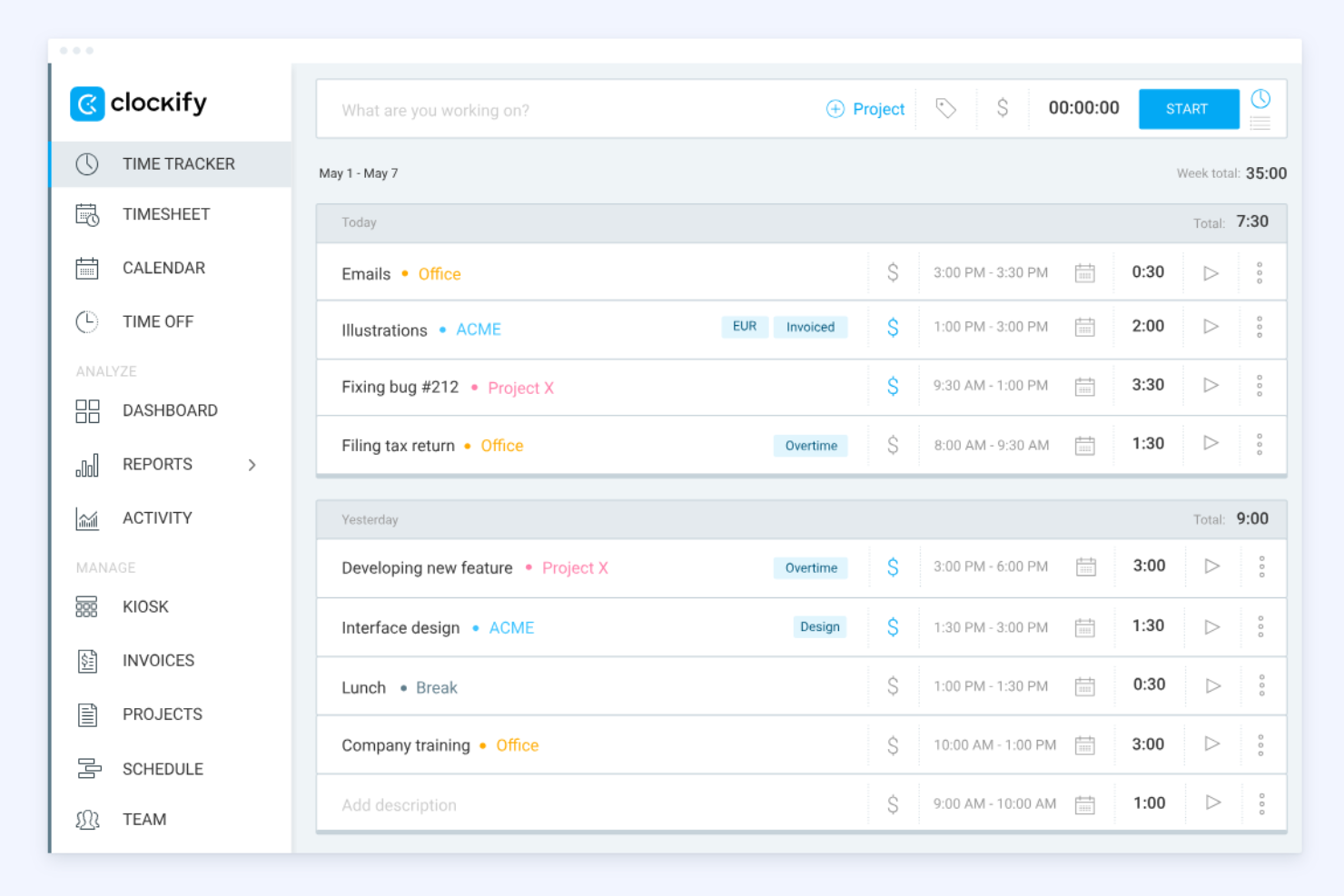Open calendar picker for Company training entry
1344x896 pixels.
coord(1084,745)
